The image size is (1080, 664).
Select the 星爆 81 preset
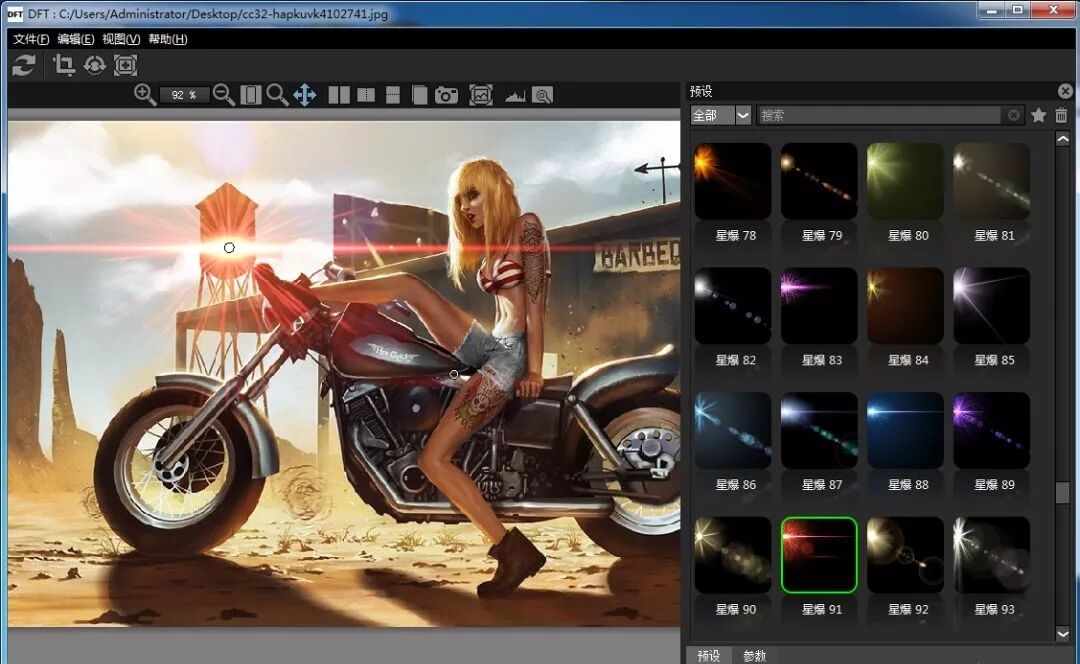point(991,181)
